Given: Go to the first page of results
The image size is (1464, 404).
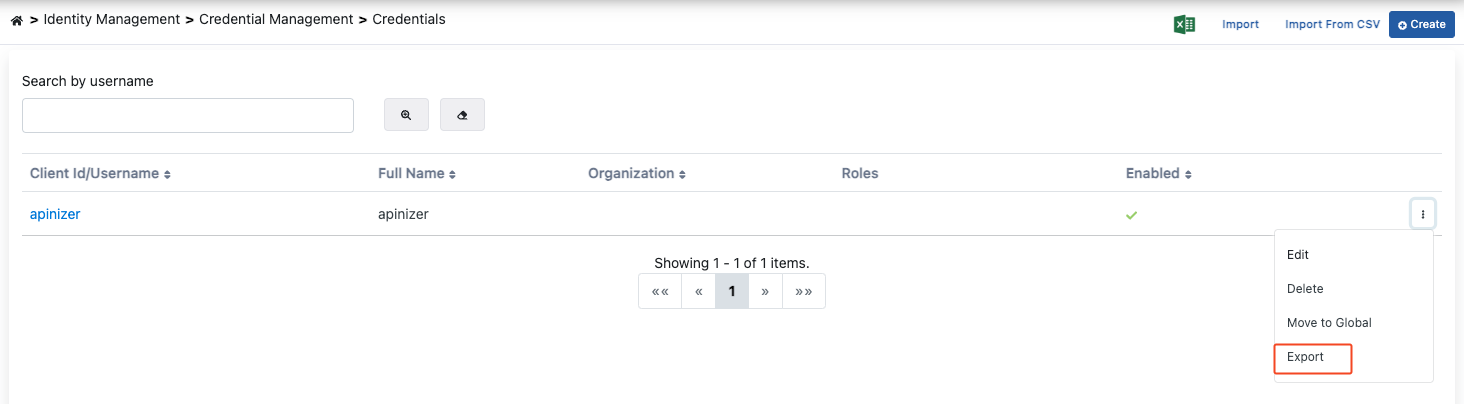Looking at the screenshot, I should click(660, 291).
